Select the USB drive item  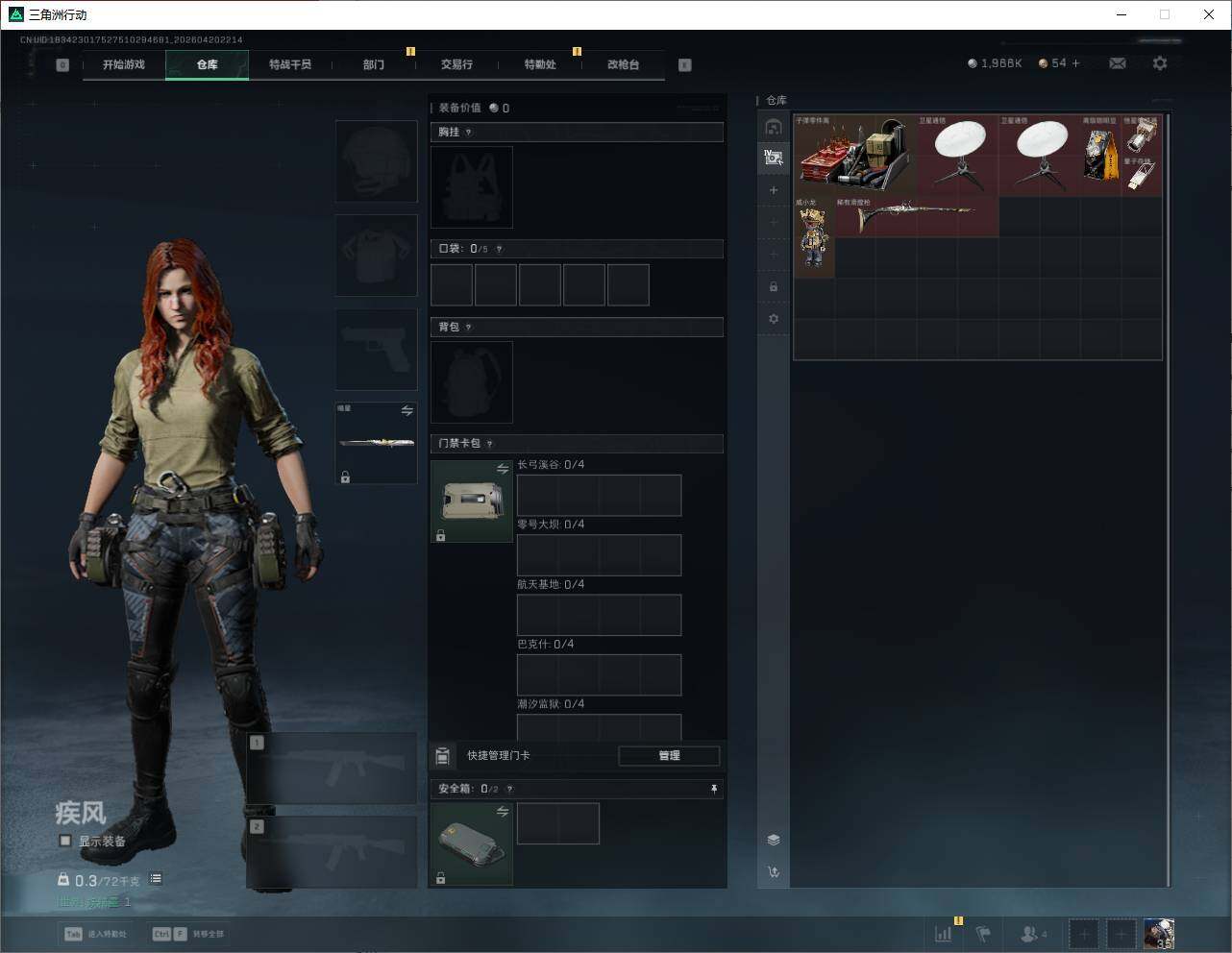tap(1141, 176)
